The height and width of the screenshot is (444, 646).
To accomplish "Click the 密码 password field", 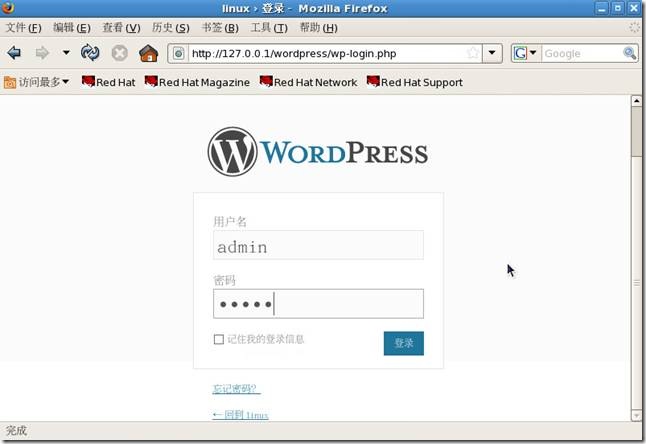I will (318, 304).
